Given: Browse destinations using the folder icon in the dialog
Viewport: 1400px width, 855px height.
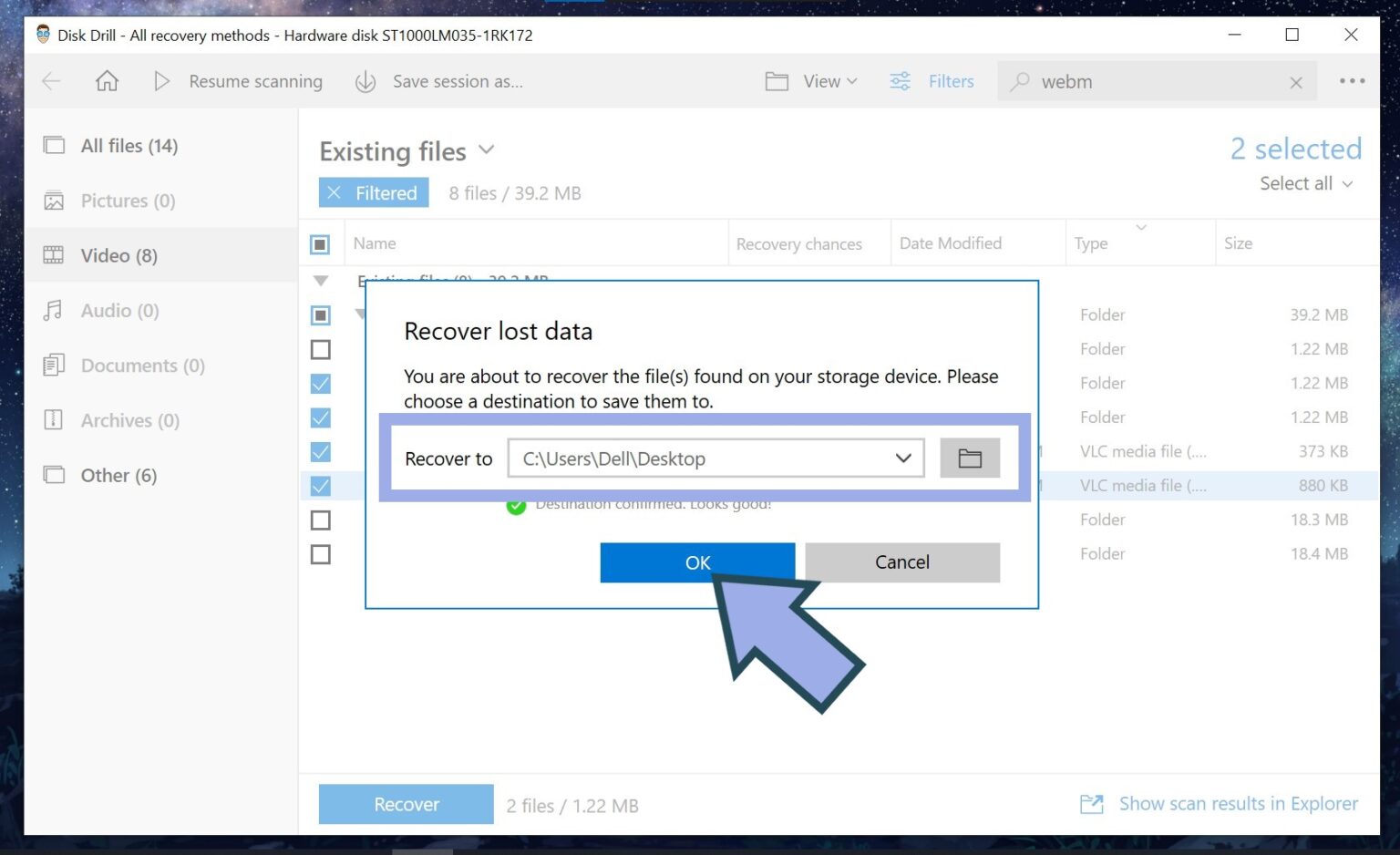Looking at the screenshot, I should 969,458.
